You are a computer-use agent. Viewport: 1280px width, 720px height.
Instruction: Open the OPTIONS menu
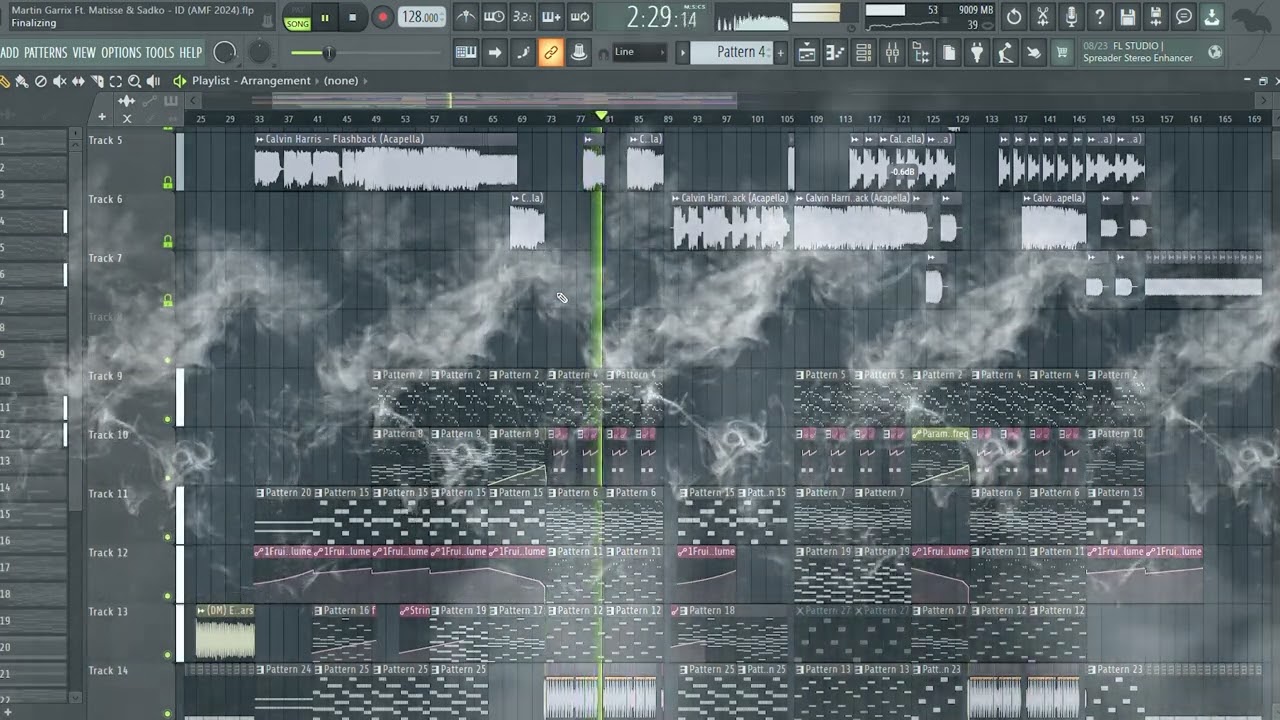tap(121, 52)
